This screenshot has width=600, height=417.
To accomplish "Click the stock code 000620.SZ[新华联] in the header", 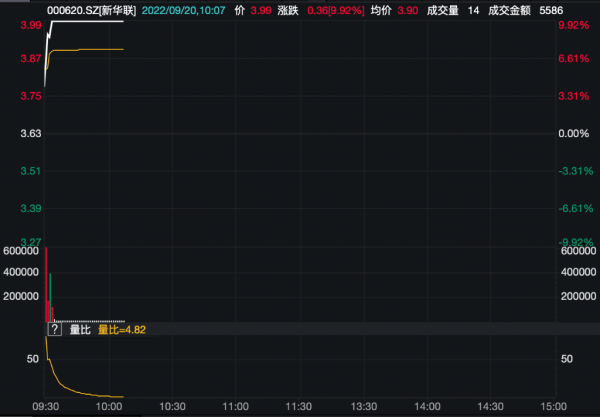I will (91, 10).
